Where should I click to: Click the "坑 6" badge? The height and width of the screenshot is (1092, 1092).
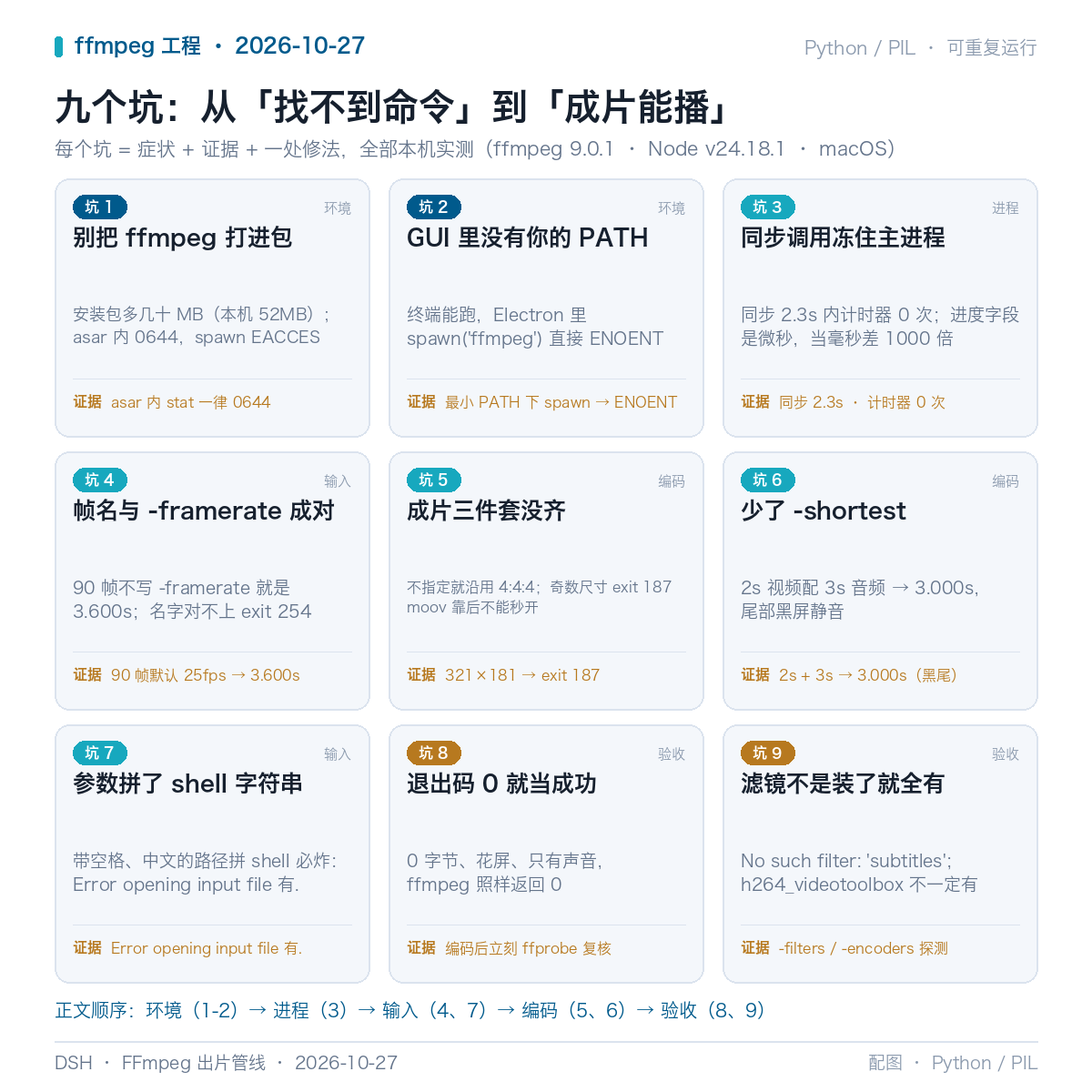(x=768, y=480)
